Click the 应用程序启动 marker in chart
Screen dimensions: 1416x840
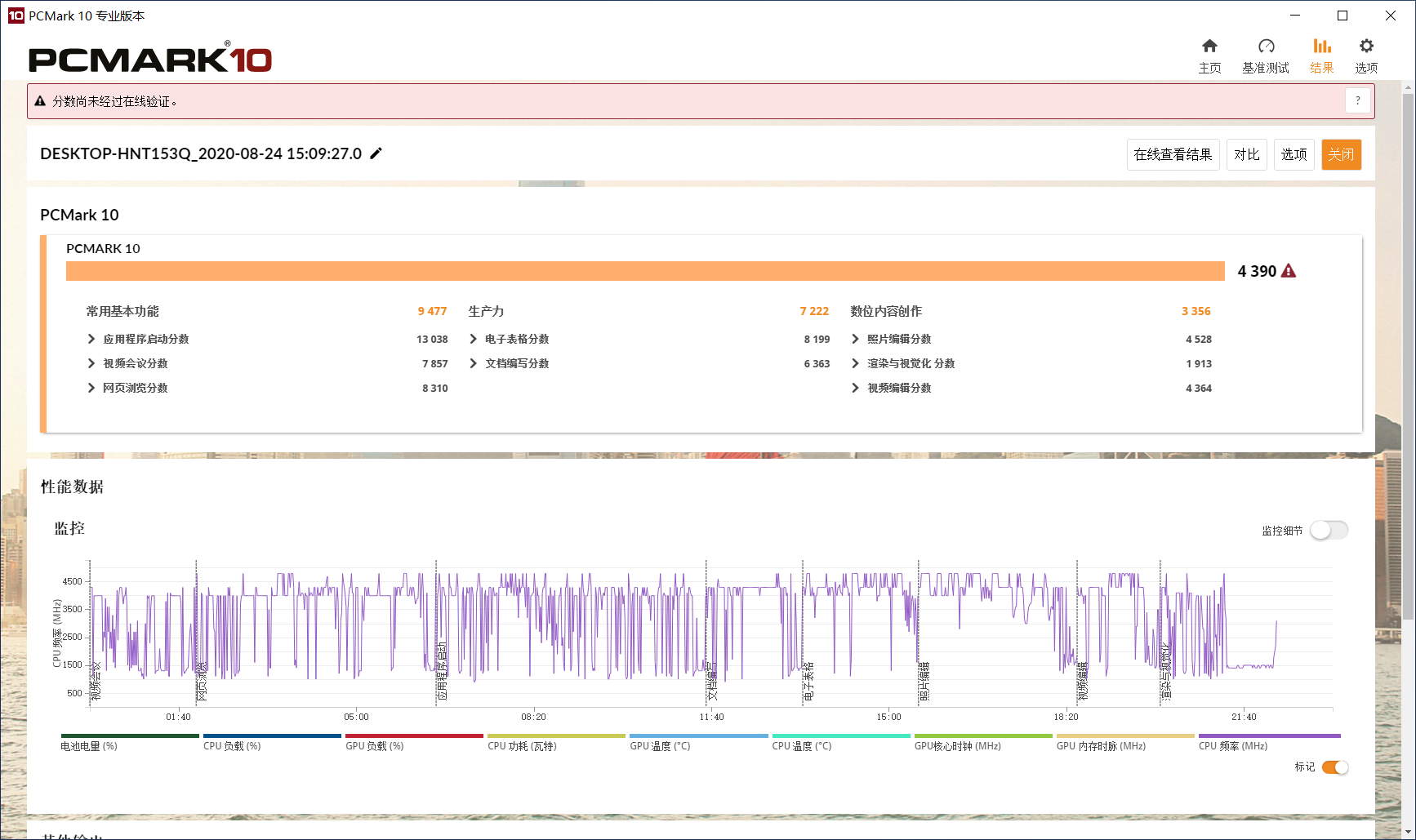point(442,671)
